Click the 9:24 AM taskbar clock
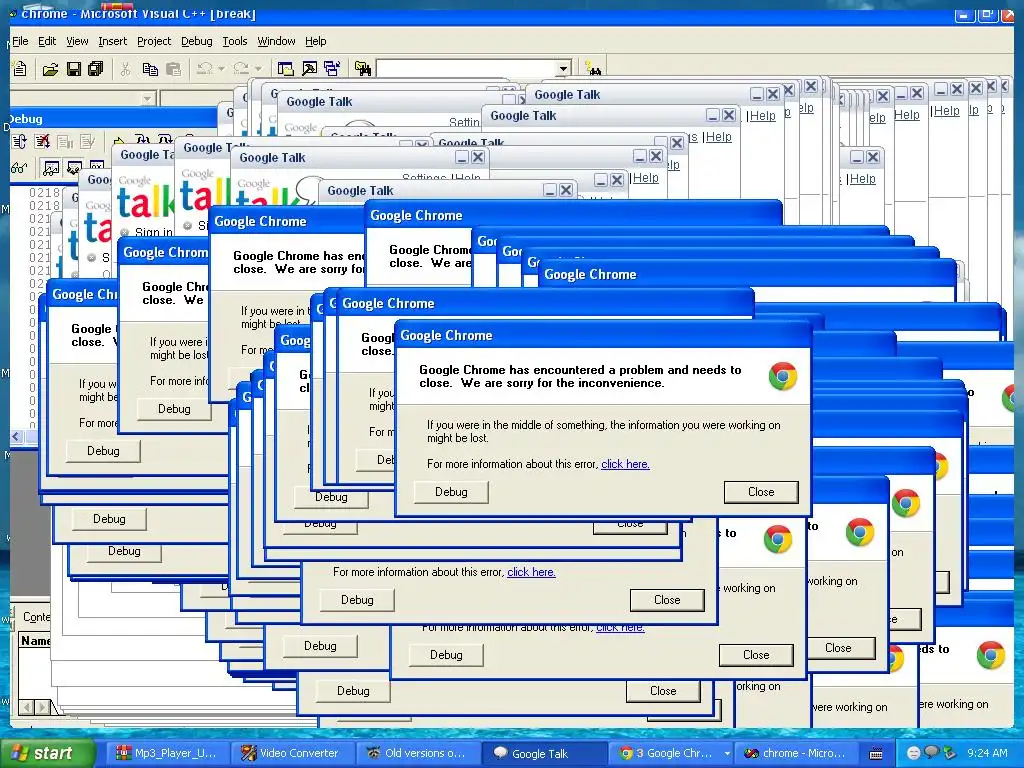Image resolution: width=1024 pixels, height=768 pixels. pyautogui.click(x=987, y=753)
